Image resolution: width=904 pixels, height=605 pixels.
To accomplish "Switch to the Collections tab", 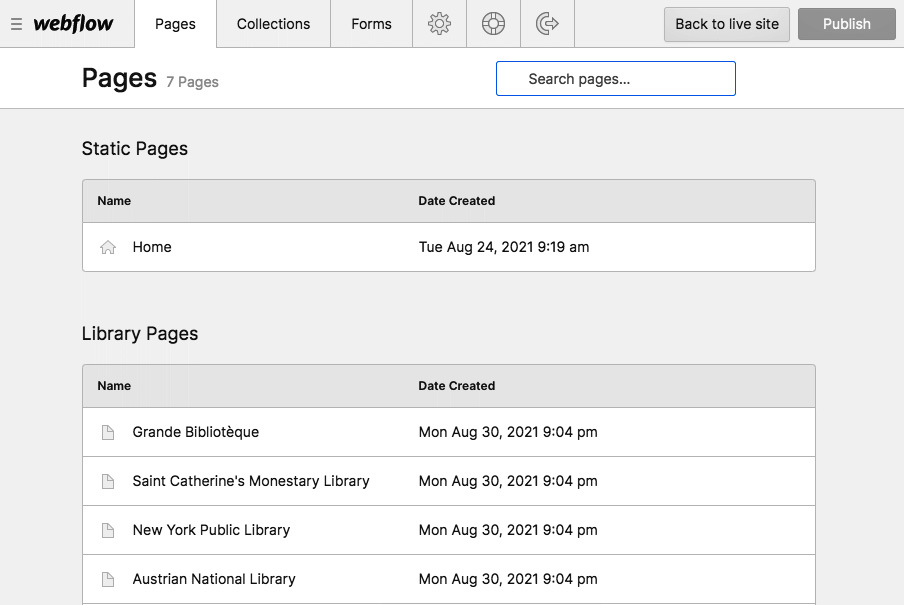I will pyautogui.click(x=272, y=23).
